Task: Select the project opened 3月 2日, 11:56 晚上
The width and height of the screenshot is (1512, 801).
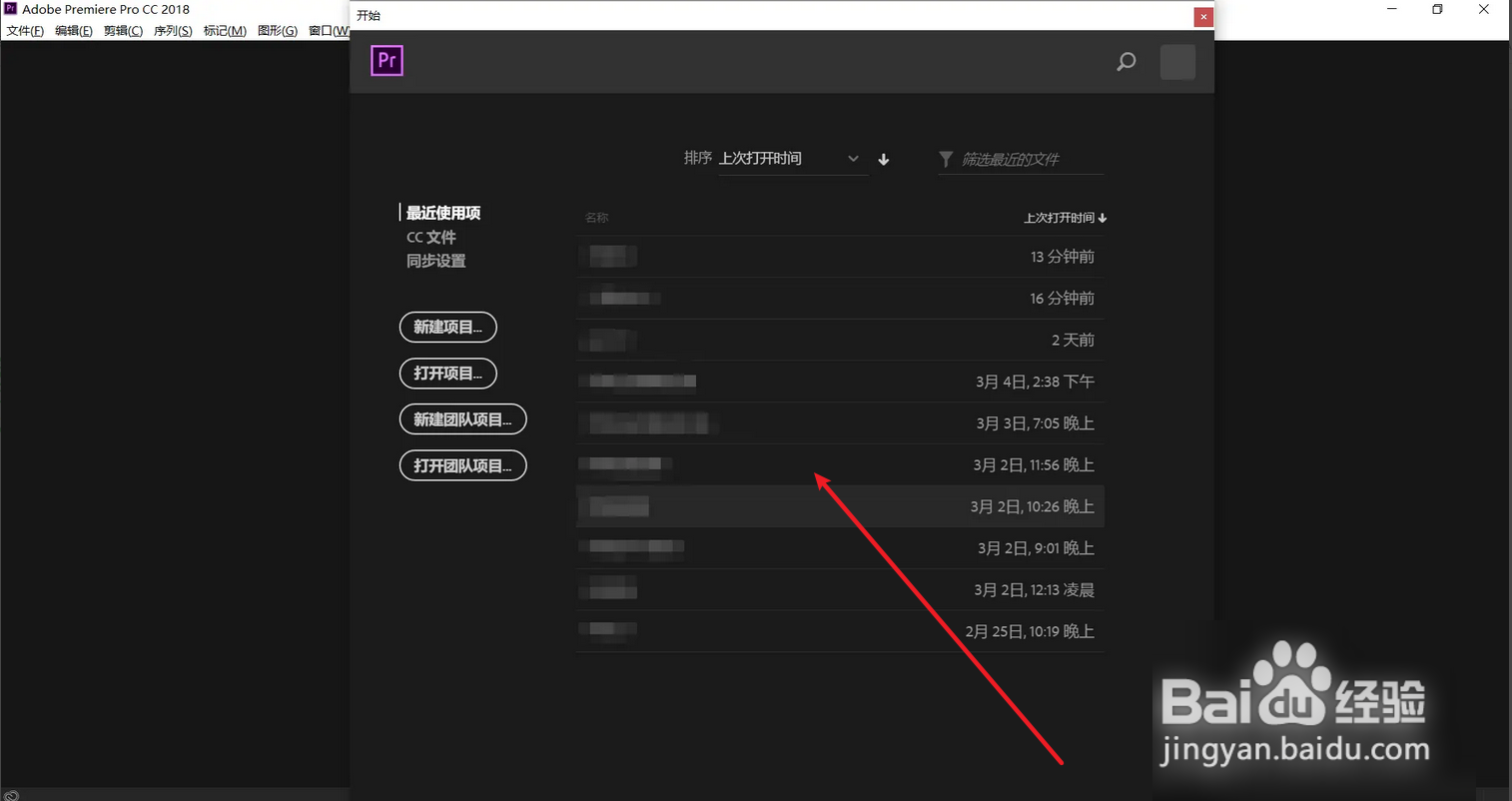Action: point(840,465)
